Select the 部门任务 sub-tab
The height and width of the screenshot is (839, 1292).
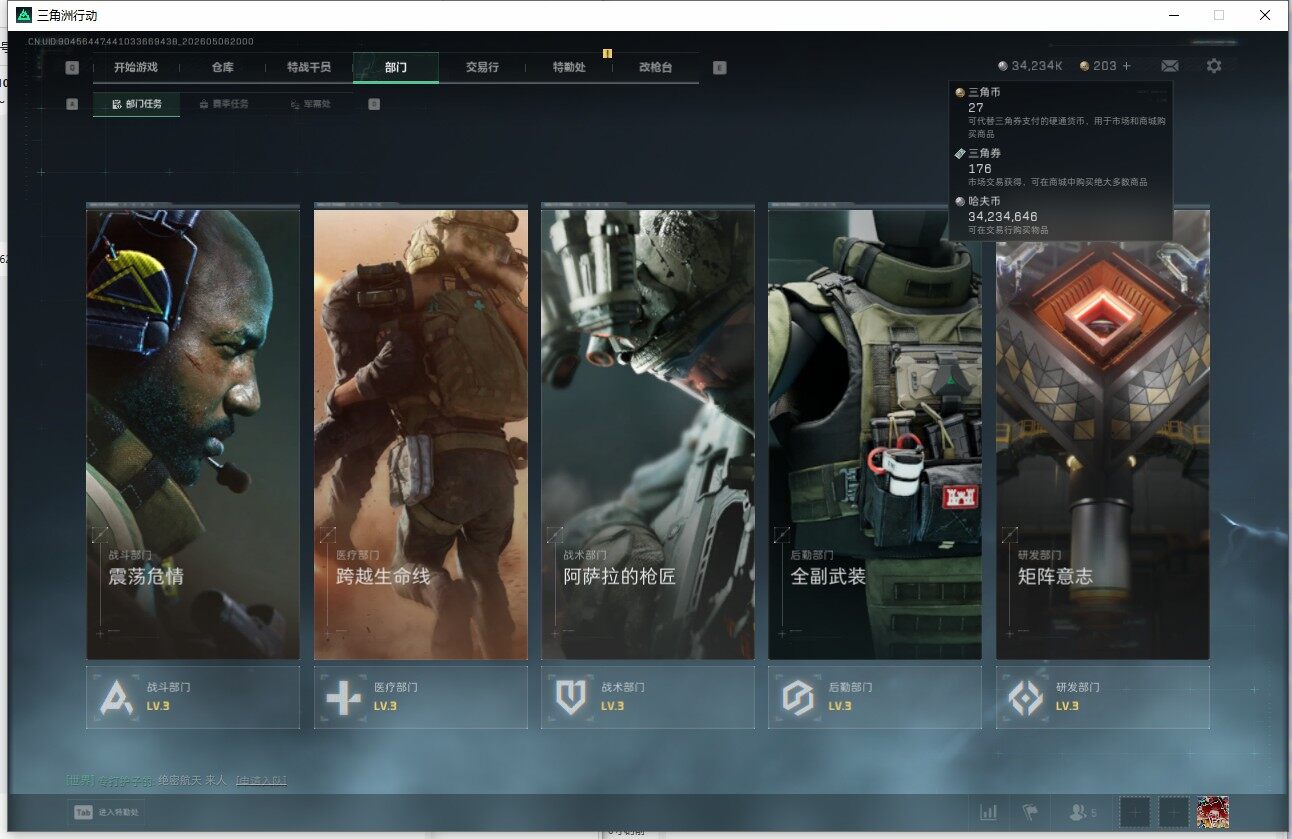point(137,104)
